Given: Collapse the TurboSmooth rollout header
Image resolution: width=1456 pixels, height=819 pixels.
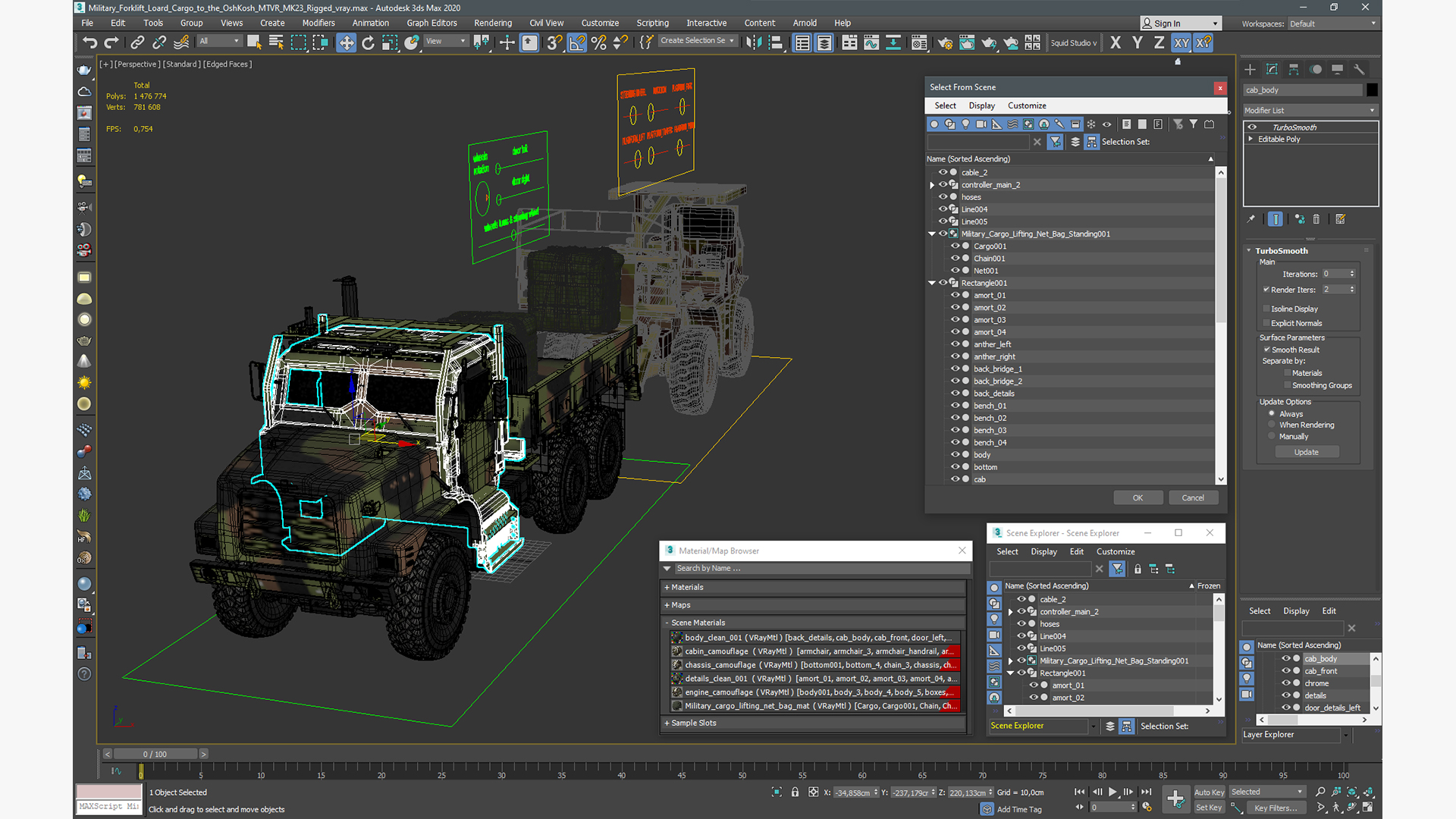Looking at the screenshot, I should pyautogui.click(x=1281, y=251).
